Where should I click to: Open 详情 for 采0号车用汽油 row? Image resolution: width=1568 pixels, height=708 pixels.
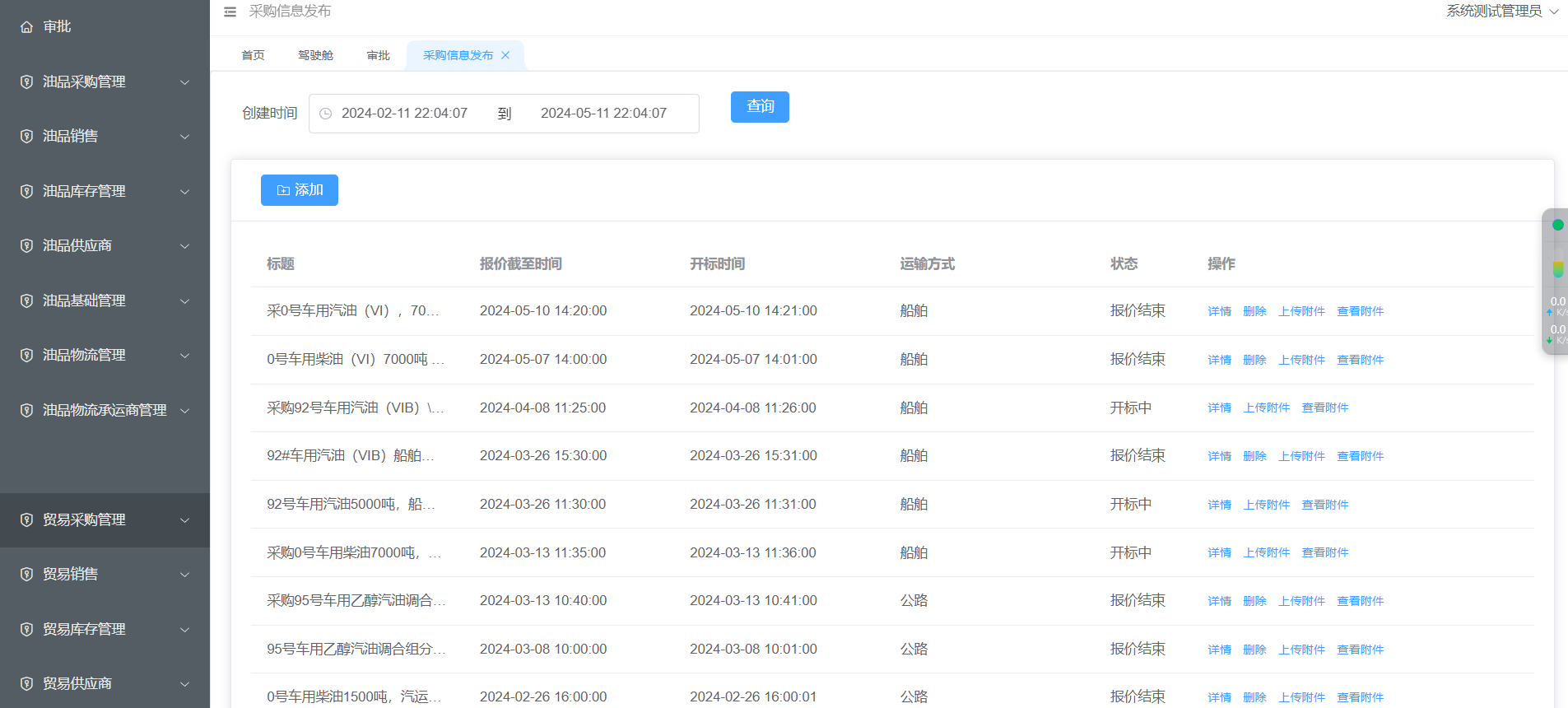tap(1219, 311)
